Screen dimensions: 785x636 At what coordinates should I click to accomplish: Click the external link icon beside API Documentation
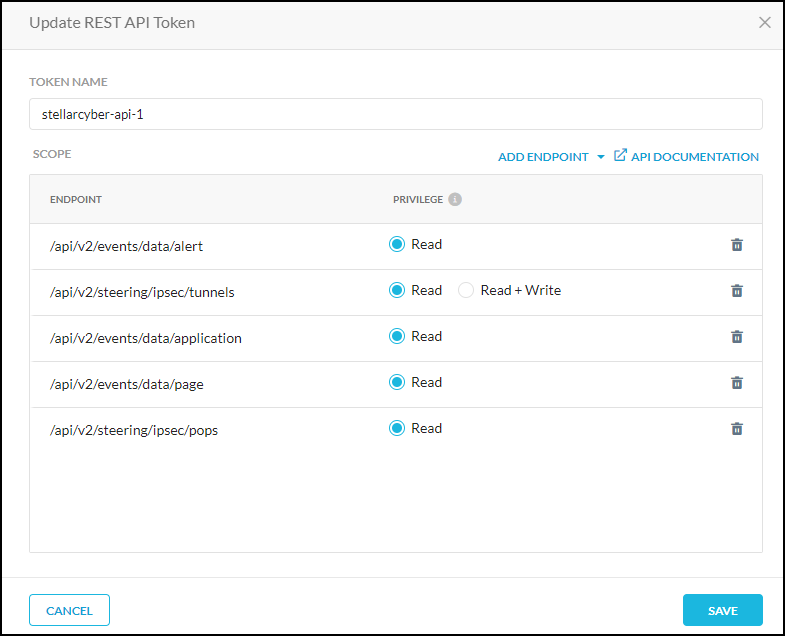click(620, 156)
